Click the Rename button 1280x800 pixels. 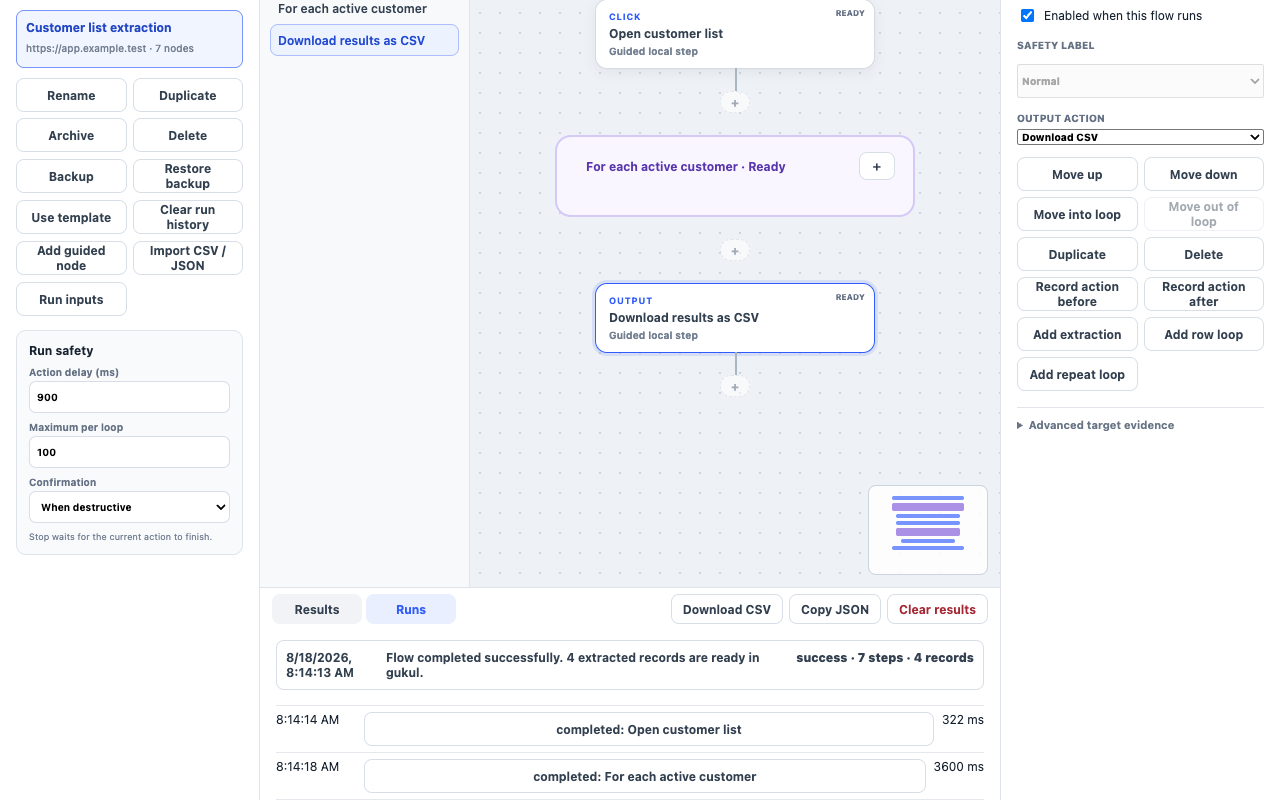tap(71, 95)
